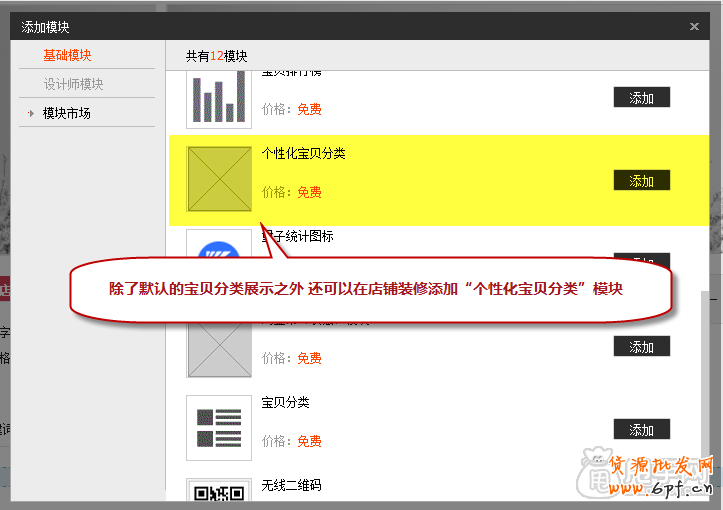
Task: Expand the 模块市场 section
Action: tap(67, 114)
